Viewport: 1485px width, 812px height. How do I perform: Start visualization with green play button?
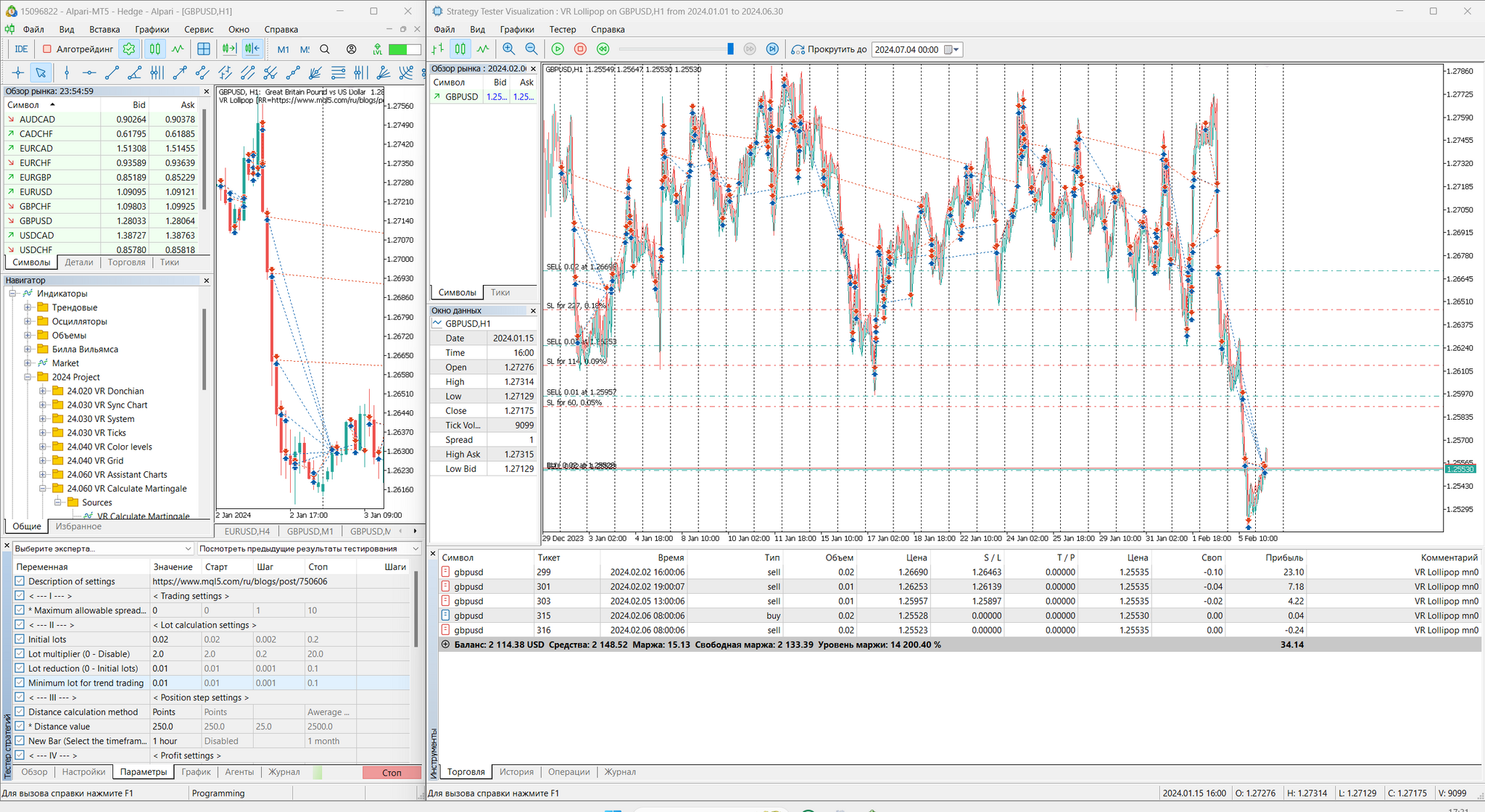pyautogui.click(x=558, y=49)
